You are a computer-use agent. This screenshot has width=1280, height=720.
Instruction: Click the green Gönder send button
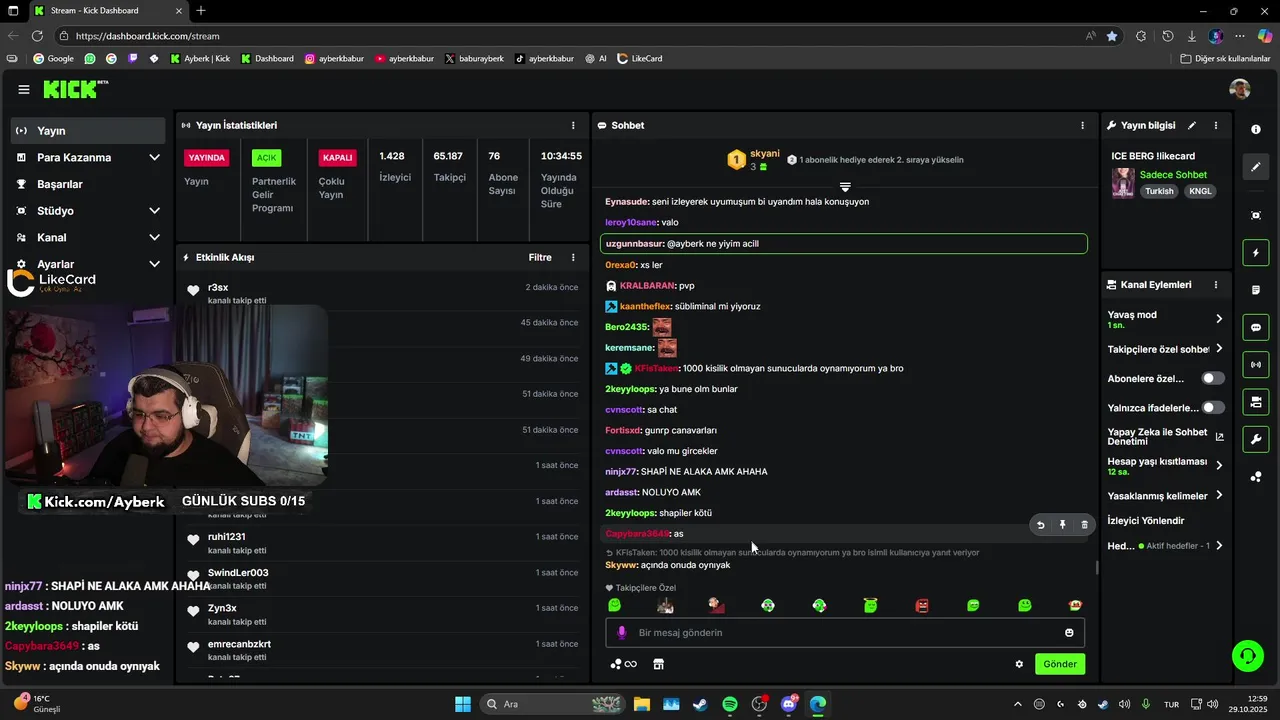(1060, 664)
